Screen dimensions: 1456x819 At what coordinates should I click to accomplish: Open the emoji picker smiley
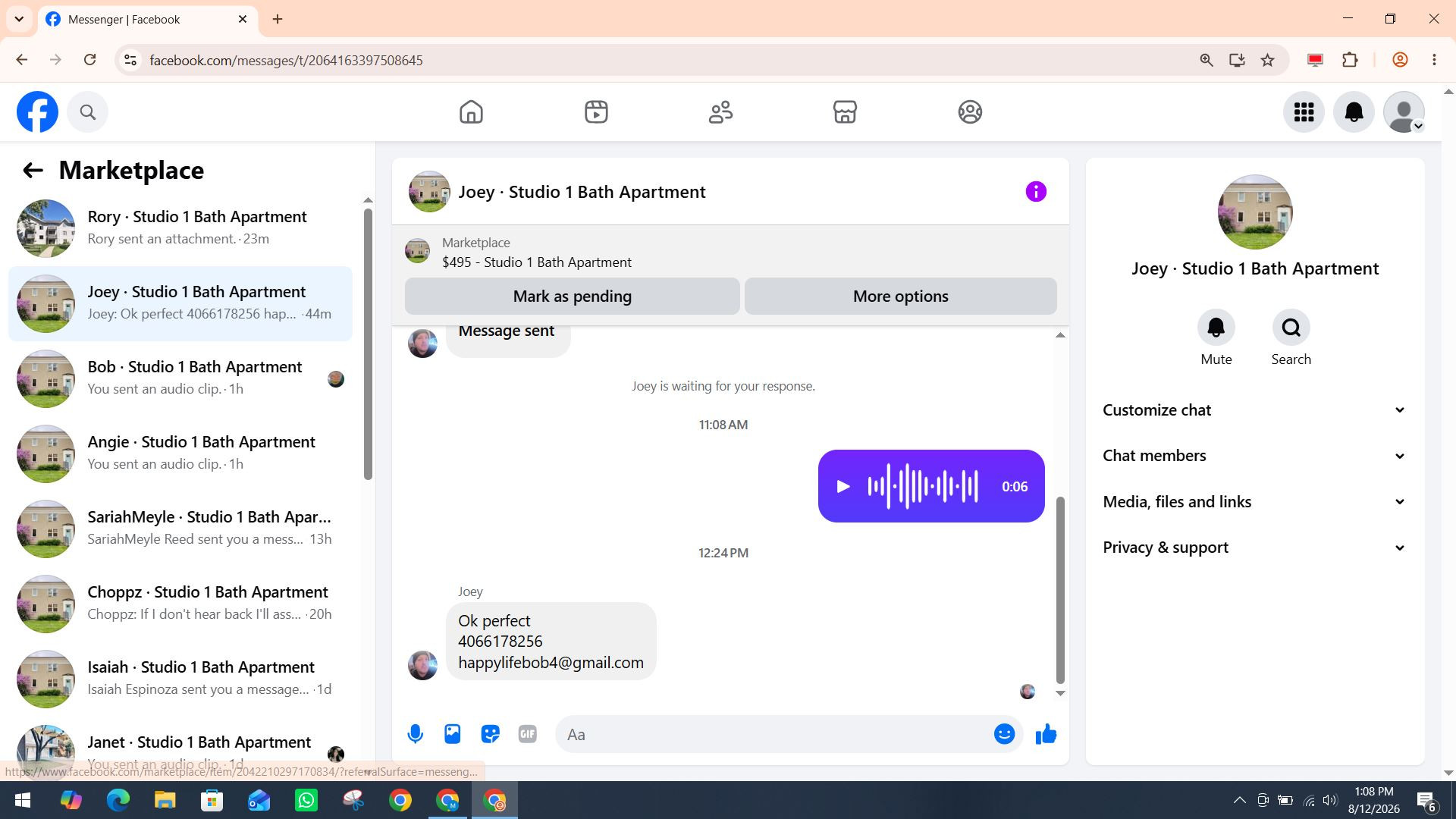1004,734
